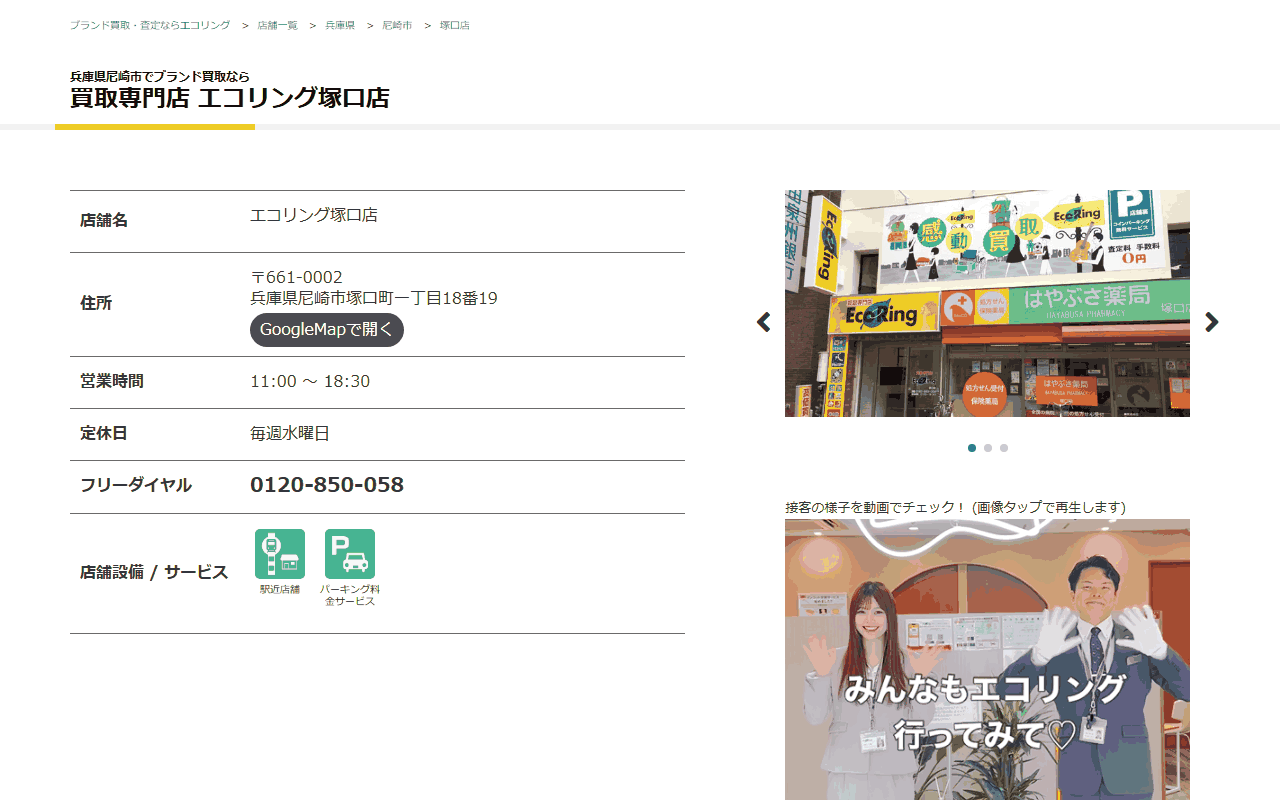Select the first carousel dot
This screenshot has height=800, width=1280.
[972, 448]
